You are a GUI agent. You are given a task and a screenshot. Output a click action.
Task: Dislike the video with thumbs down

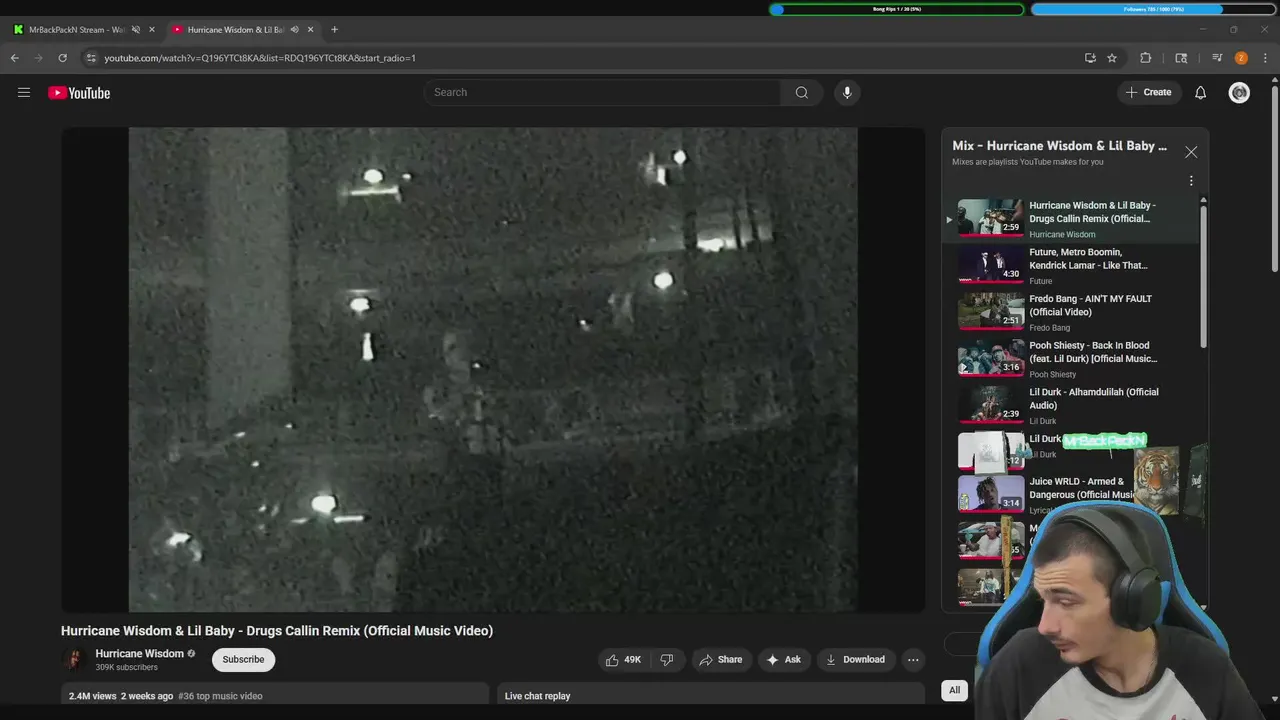667,660
